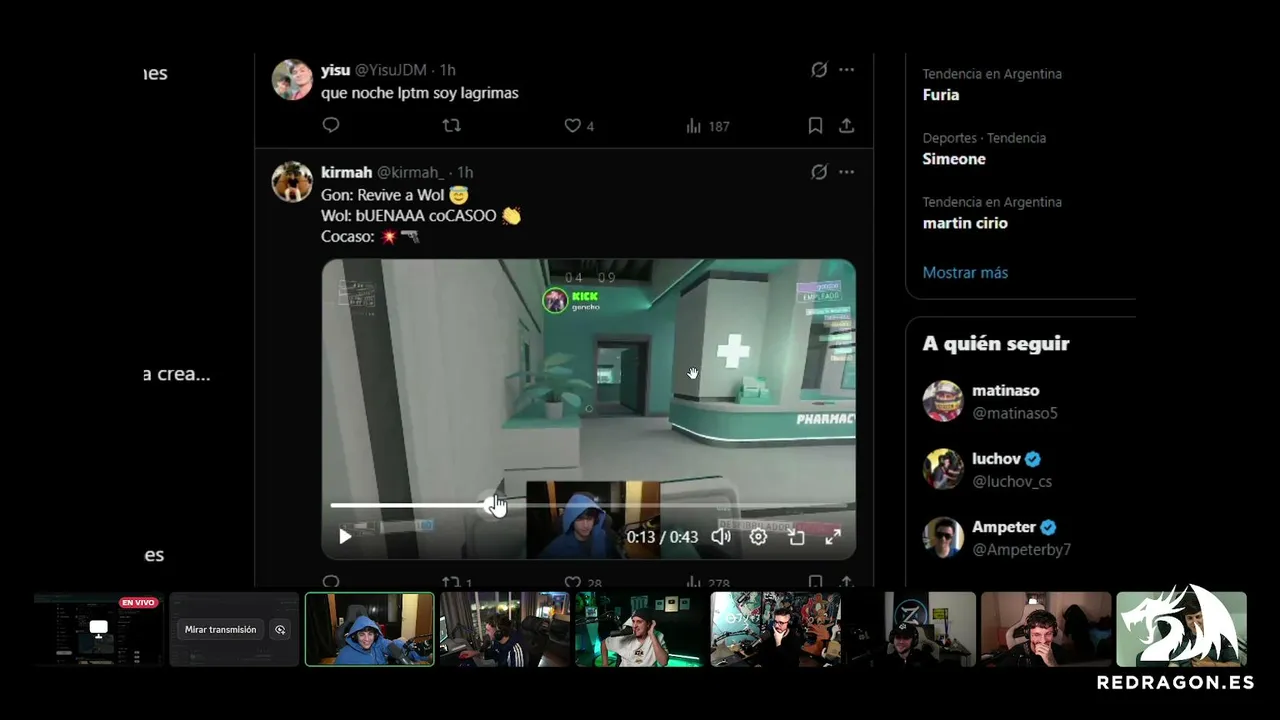This screenshot has height=720, width=1280.
Task: Select the green-lit room streamer camera
Action: tap(640, 629)
